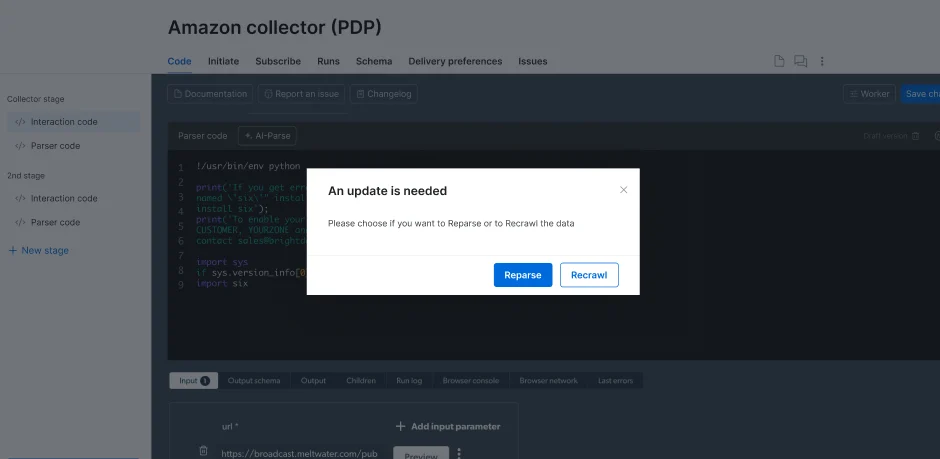
Task: Delete the url input row trash icon
Action: coord(203,451)
